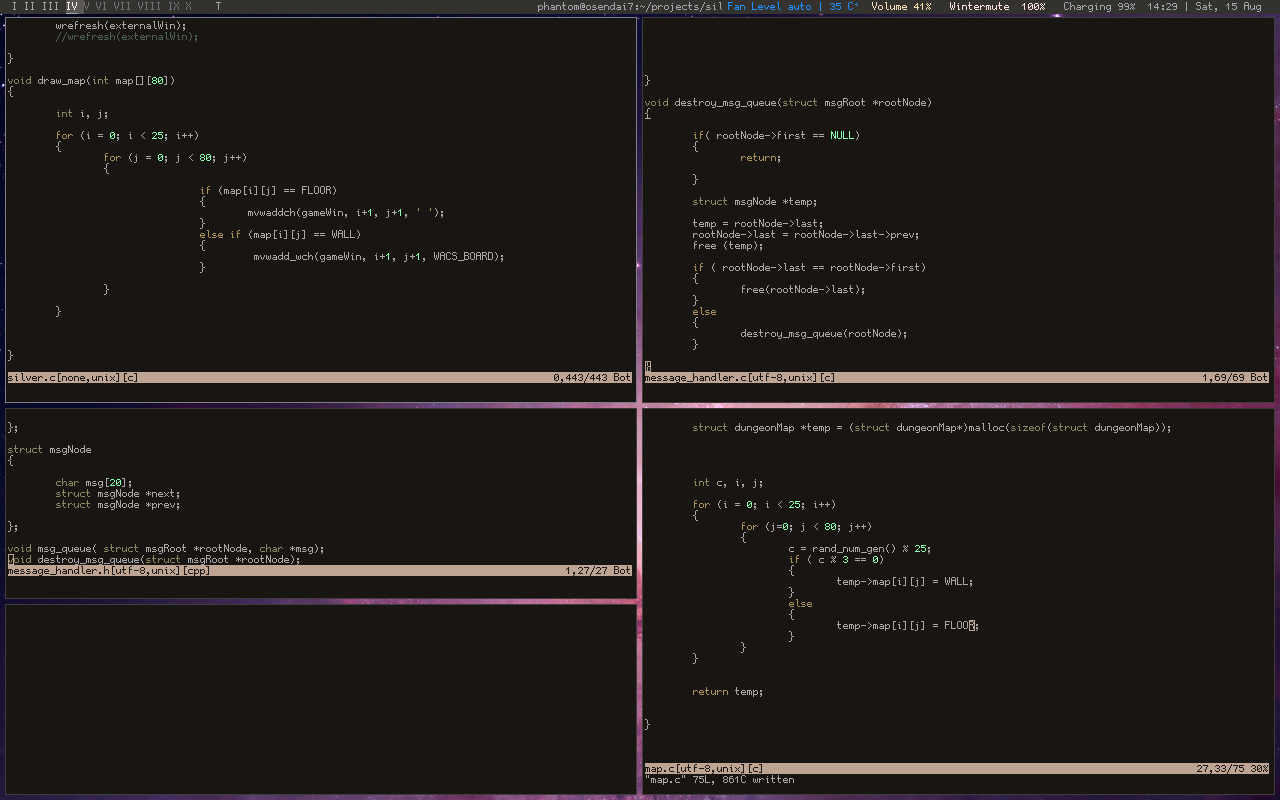Click the 35 C° temperature readout
Image resolution: width=1280 pixels, height=800 pixels.
point(844,7)
